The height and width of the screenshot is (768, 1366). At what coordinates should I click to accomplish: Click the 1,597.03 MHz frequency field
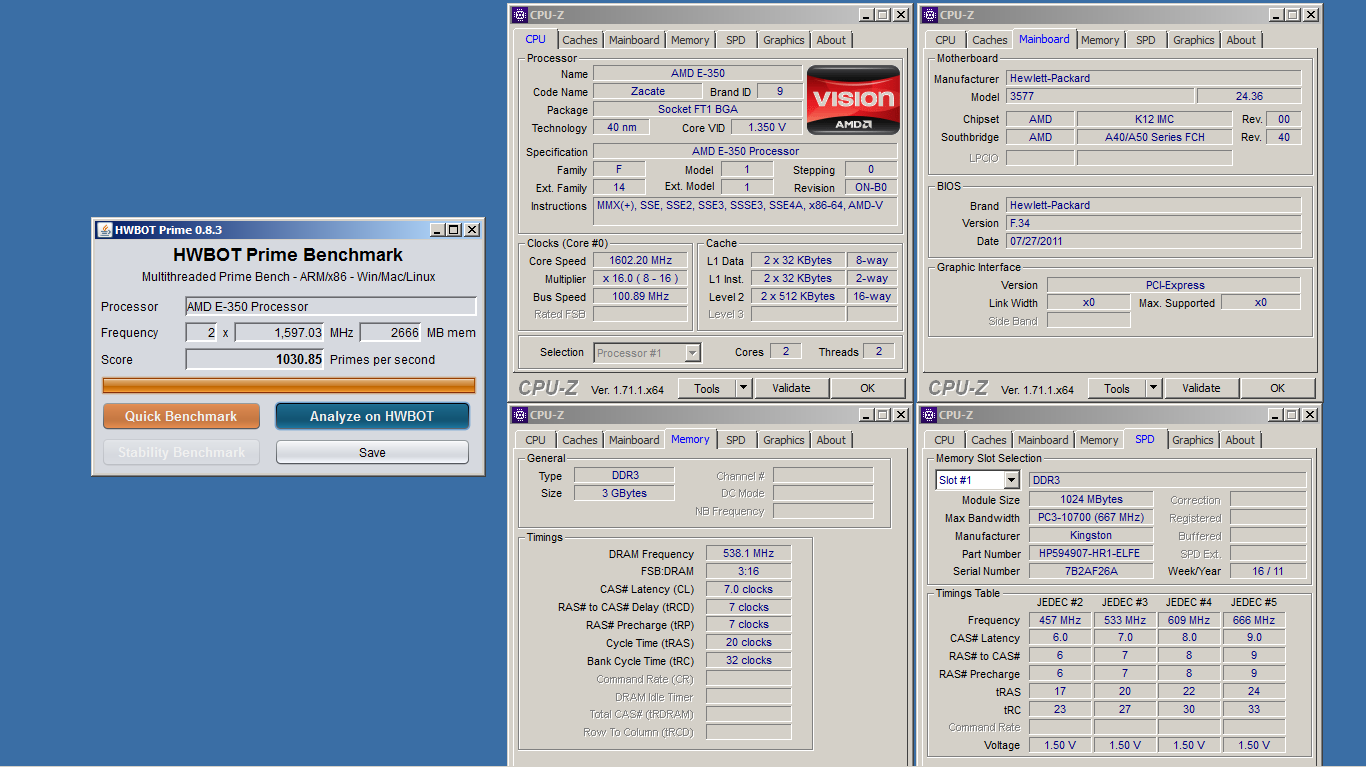(280, 333)
